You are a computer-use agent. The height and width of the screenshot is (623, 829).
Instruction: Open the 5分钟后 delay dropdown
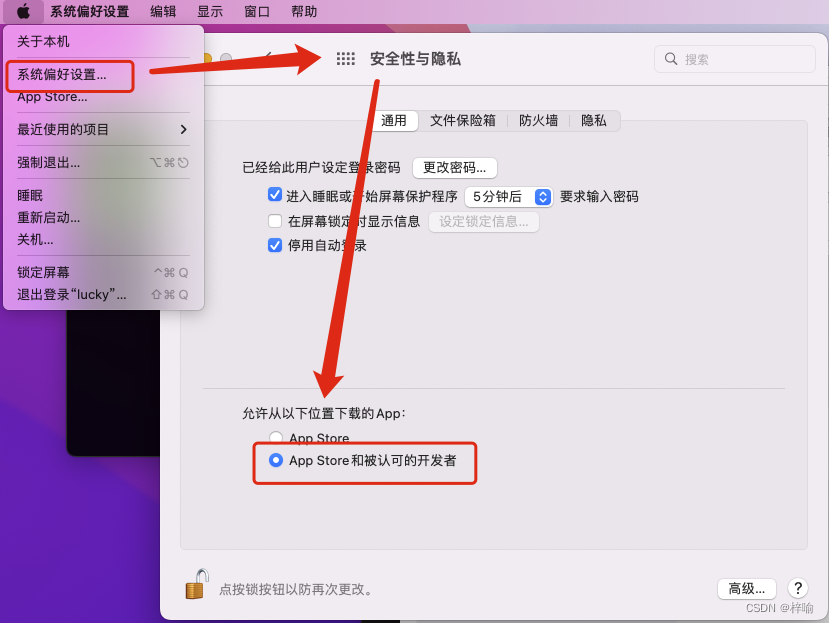tap(509, 197)
